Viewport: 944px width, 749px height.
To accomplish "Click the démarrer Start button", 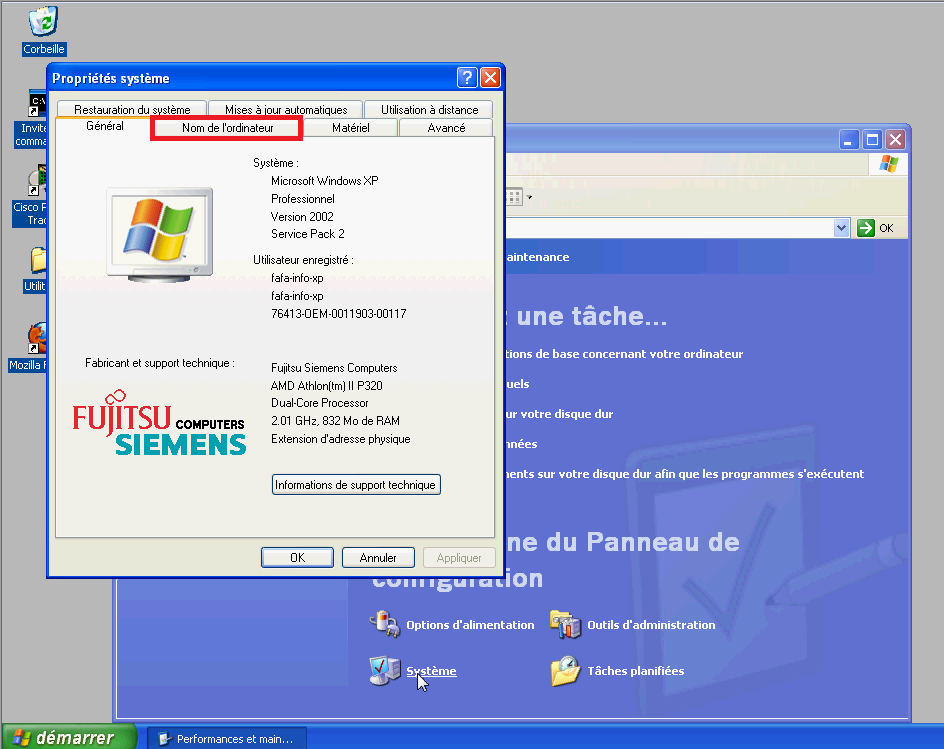I will (69, 738).
